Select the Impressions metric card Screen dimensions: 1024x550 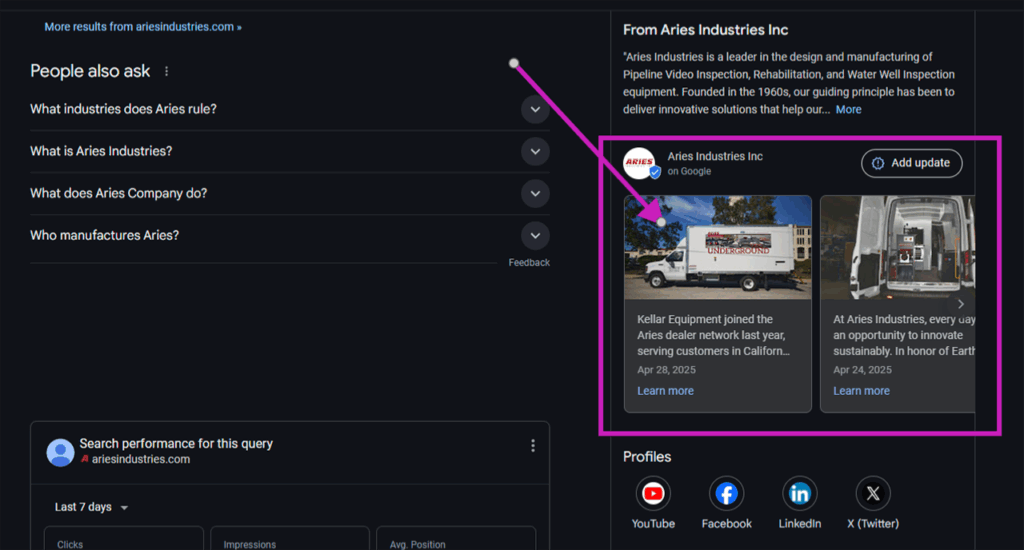click(x=290, y=538)
